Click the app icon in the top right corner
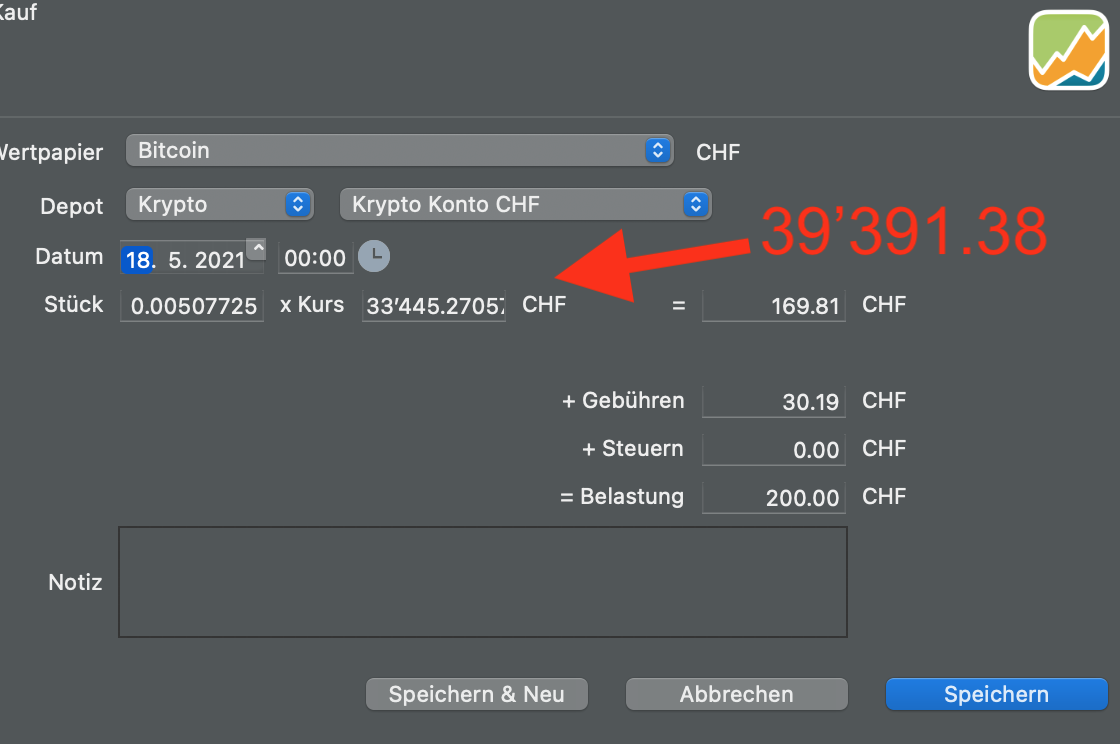Image resolution: width=1120 pixels, height=744 pixels. point(1069,49)
